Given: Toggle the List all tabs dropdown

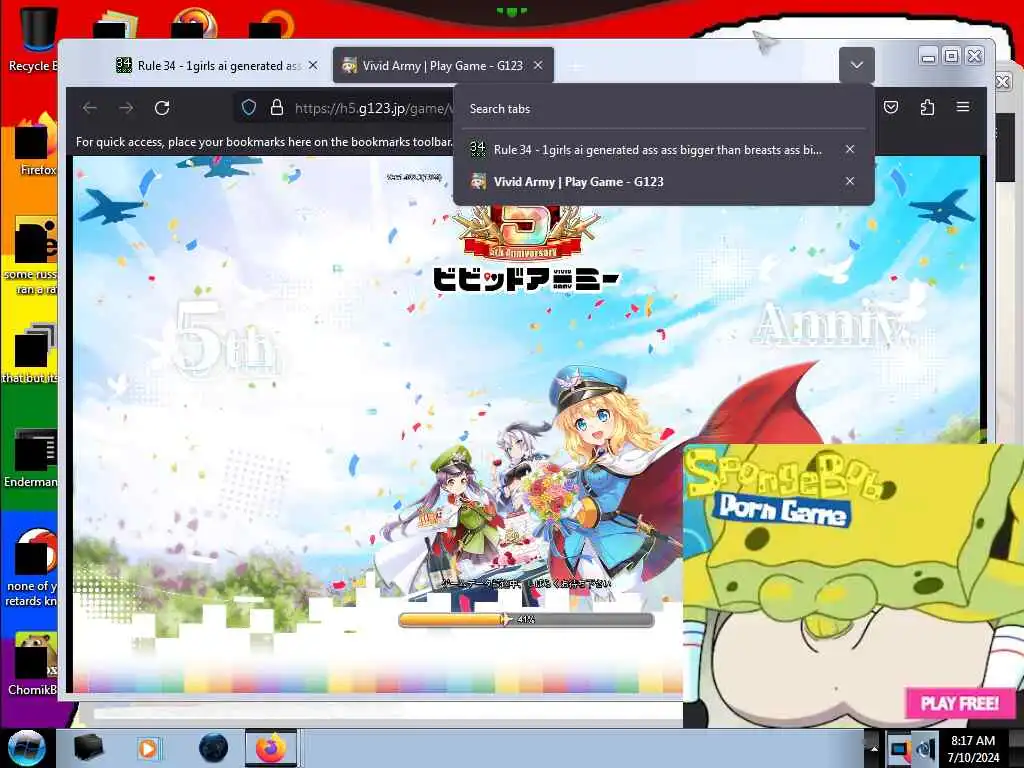Looking at the screenshot, I should point(857,65).
